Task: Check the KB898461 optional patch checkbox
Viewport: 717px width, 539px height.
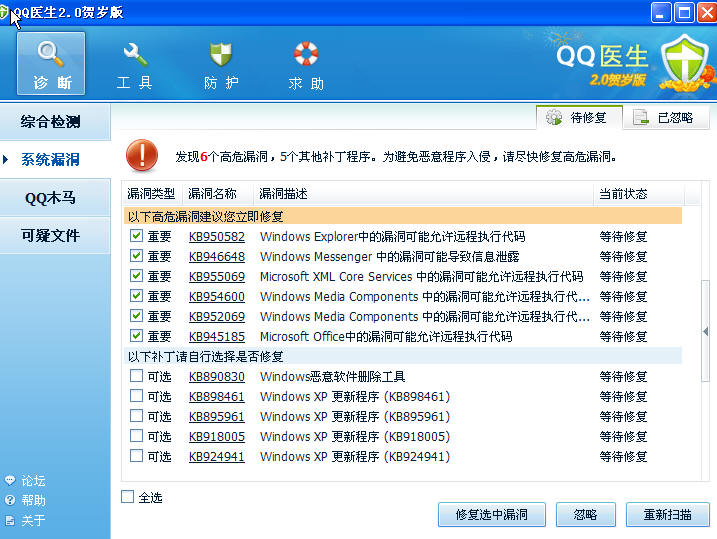Action: 136,396
